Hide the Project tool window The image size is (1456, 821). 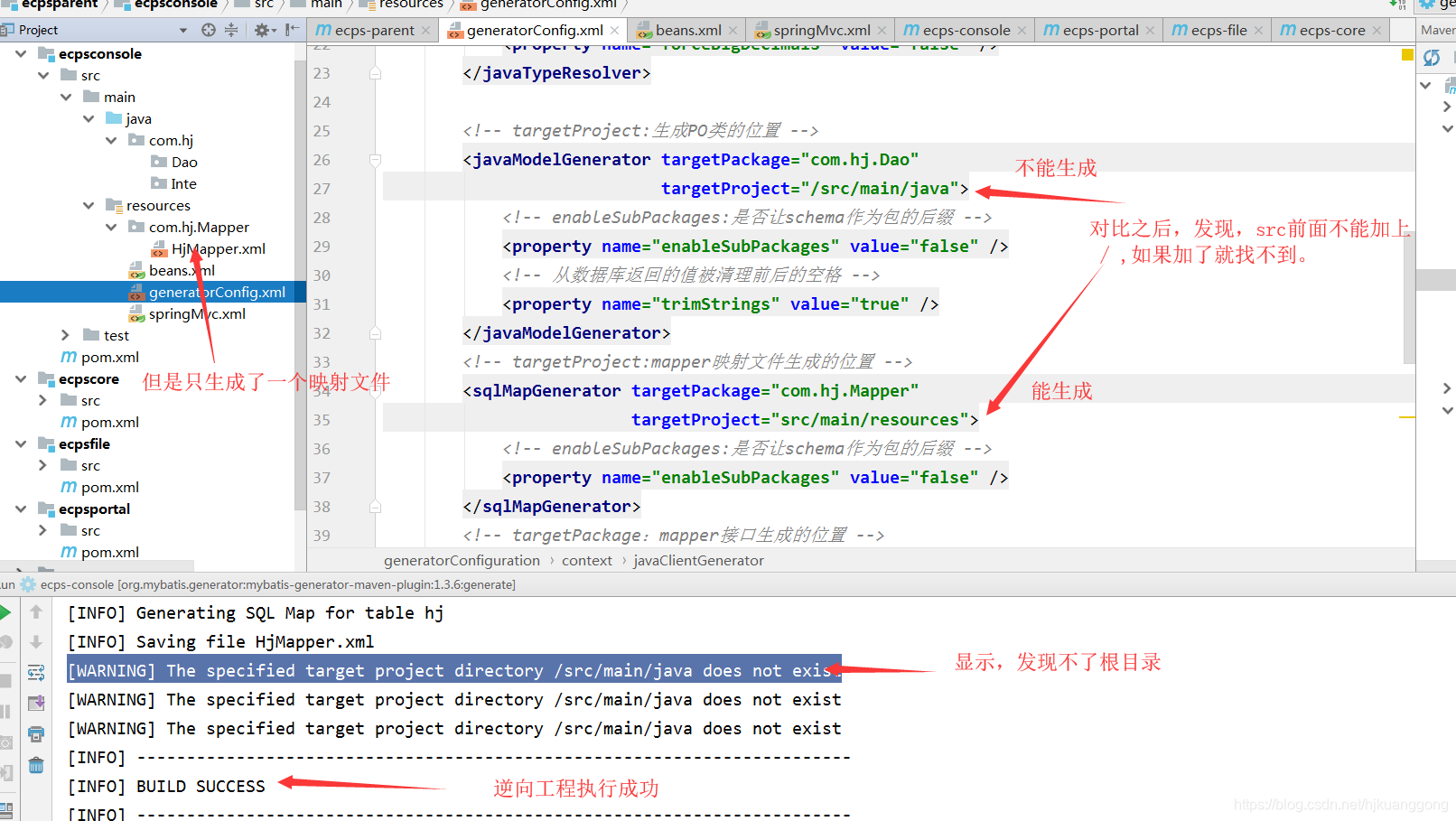(x=292, y=30)
